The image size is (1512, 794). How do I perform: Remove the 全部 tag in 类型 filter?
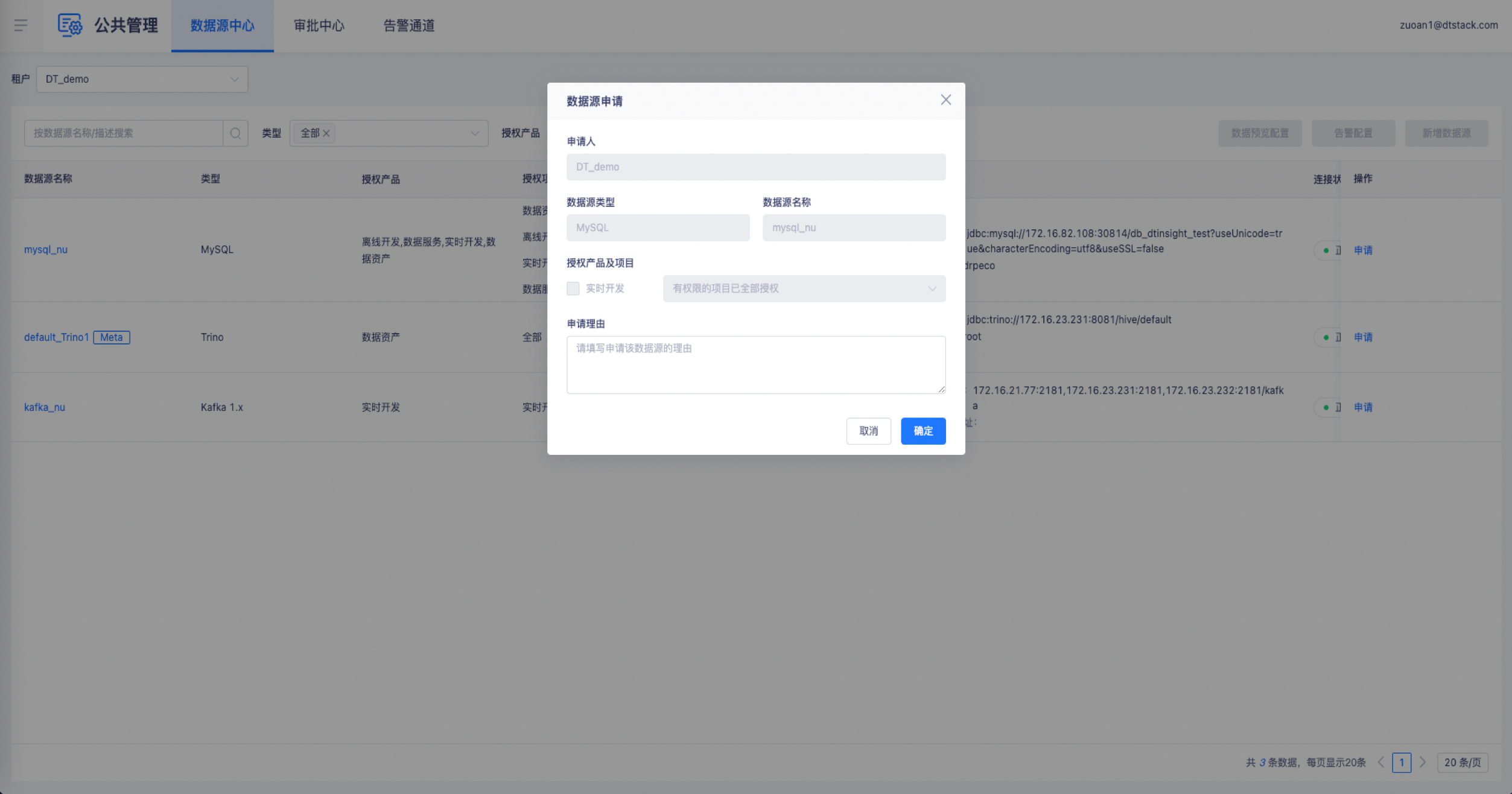pyautogui.click(x=326, y=133)
